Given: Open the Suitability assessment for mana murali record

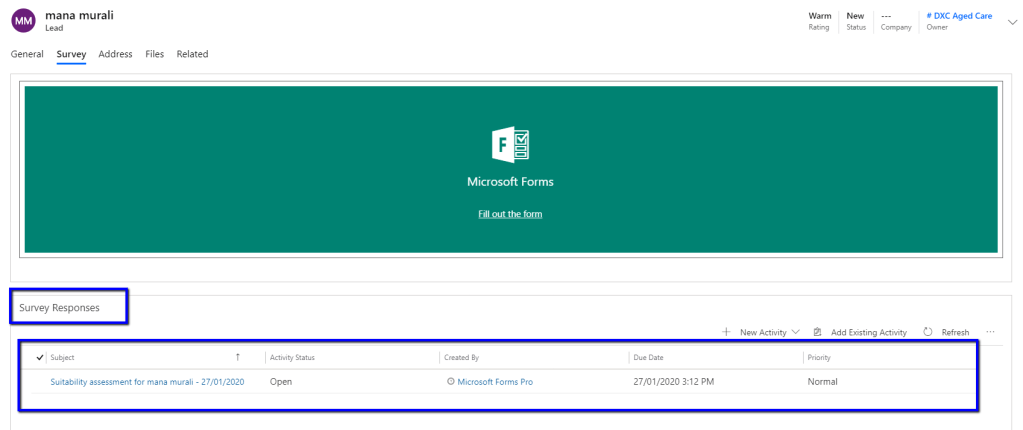Looking at the screenshot, I should tap(147, 382).
